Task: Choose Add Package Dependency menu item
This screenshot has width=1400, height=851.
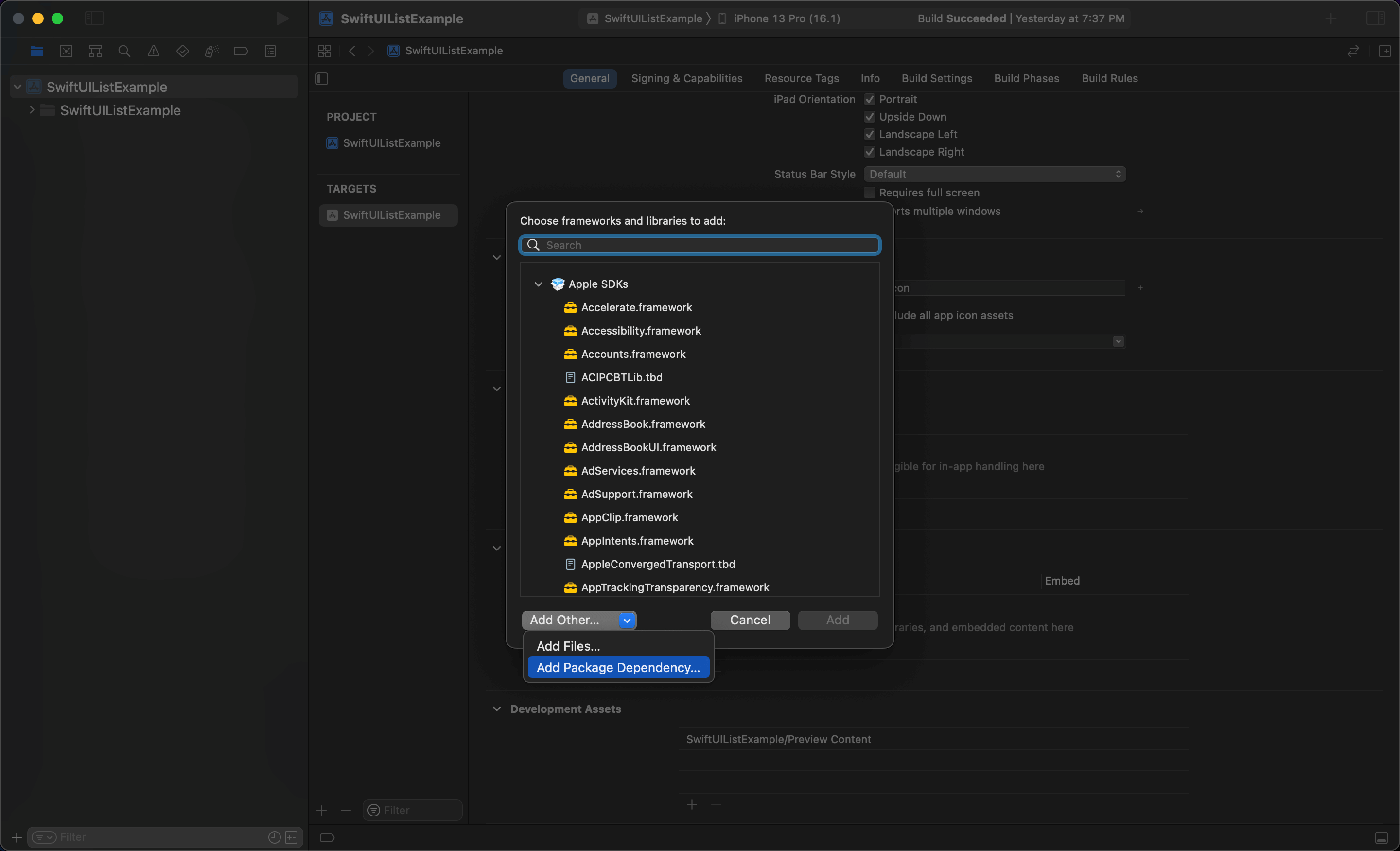Action: 618,667
